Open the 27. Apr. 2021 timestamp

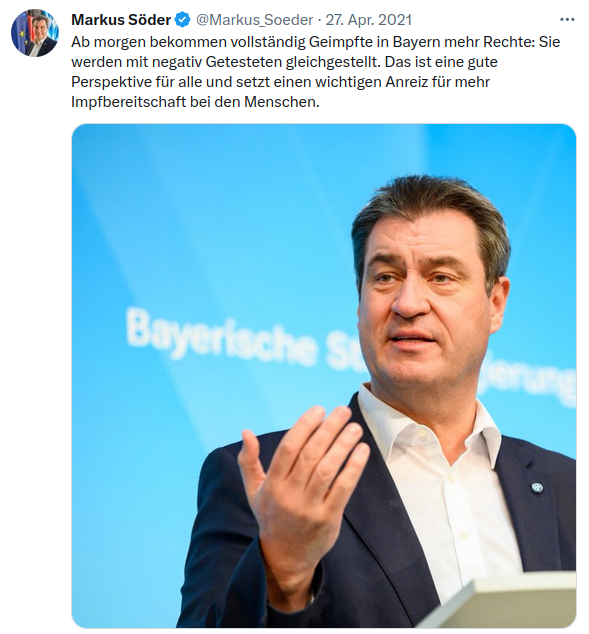pos(369,20)
